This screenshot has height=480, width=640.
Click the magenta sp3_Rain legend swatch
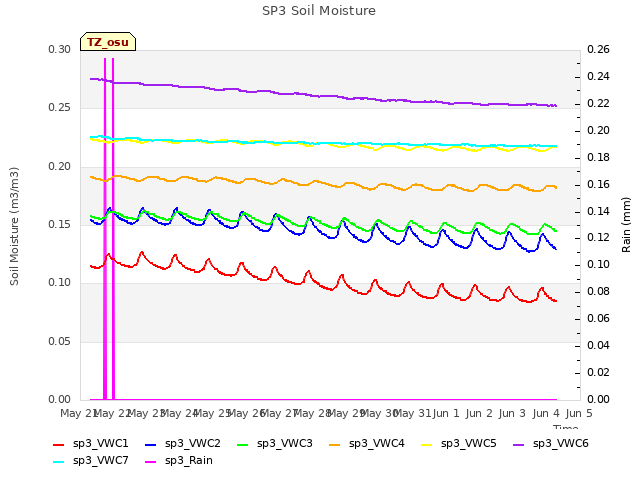(151, 462)
